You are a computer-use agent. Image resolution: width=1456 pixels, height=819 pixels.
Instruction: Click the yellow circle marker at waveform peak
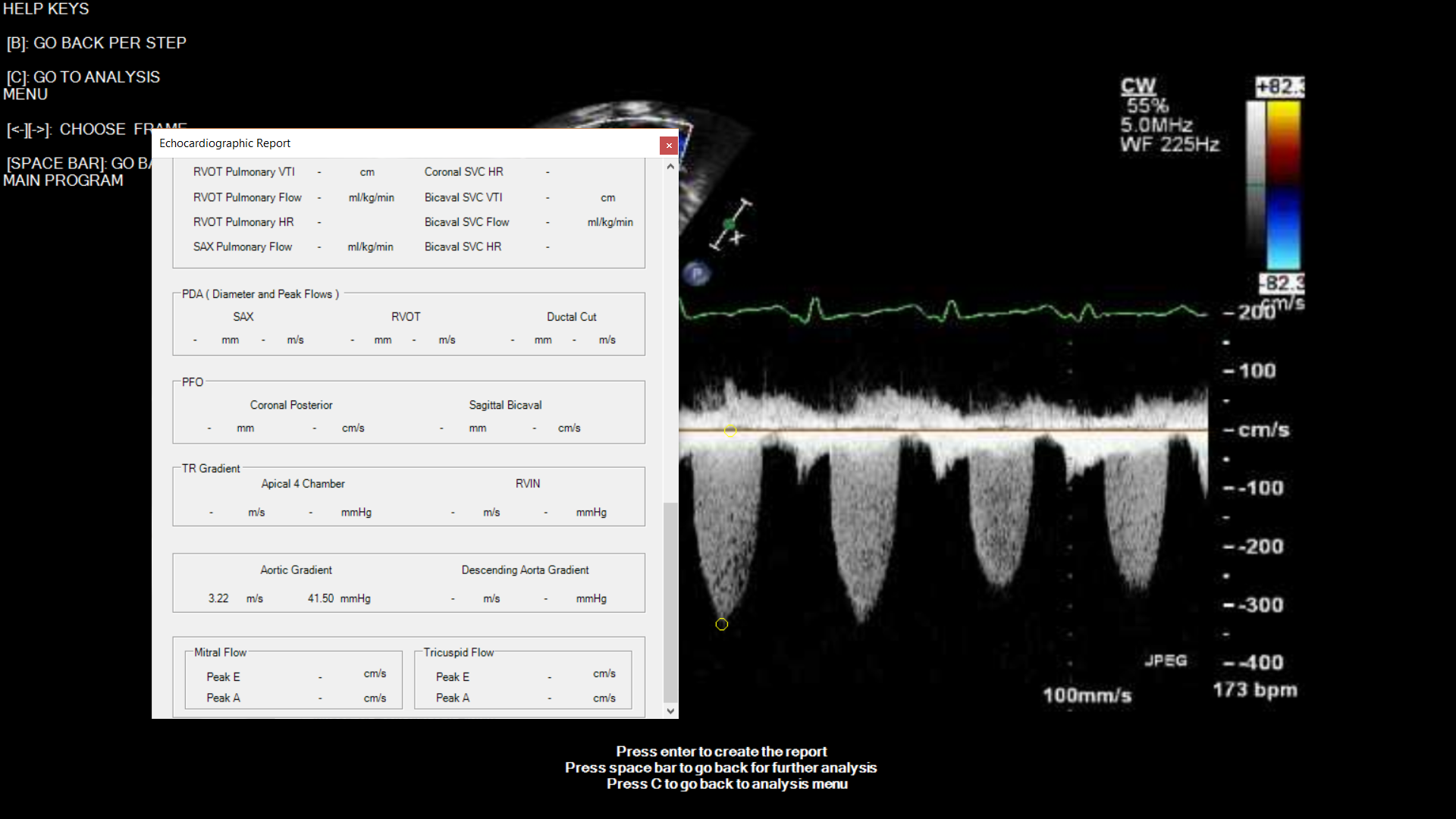click(x=722, y=624)
